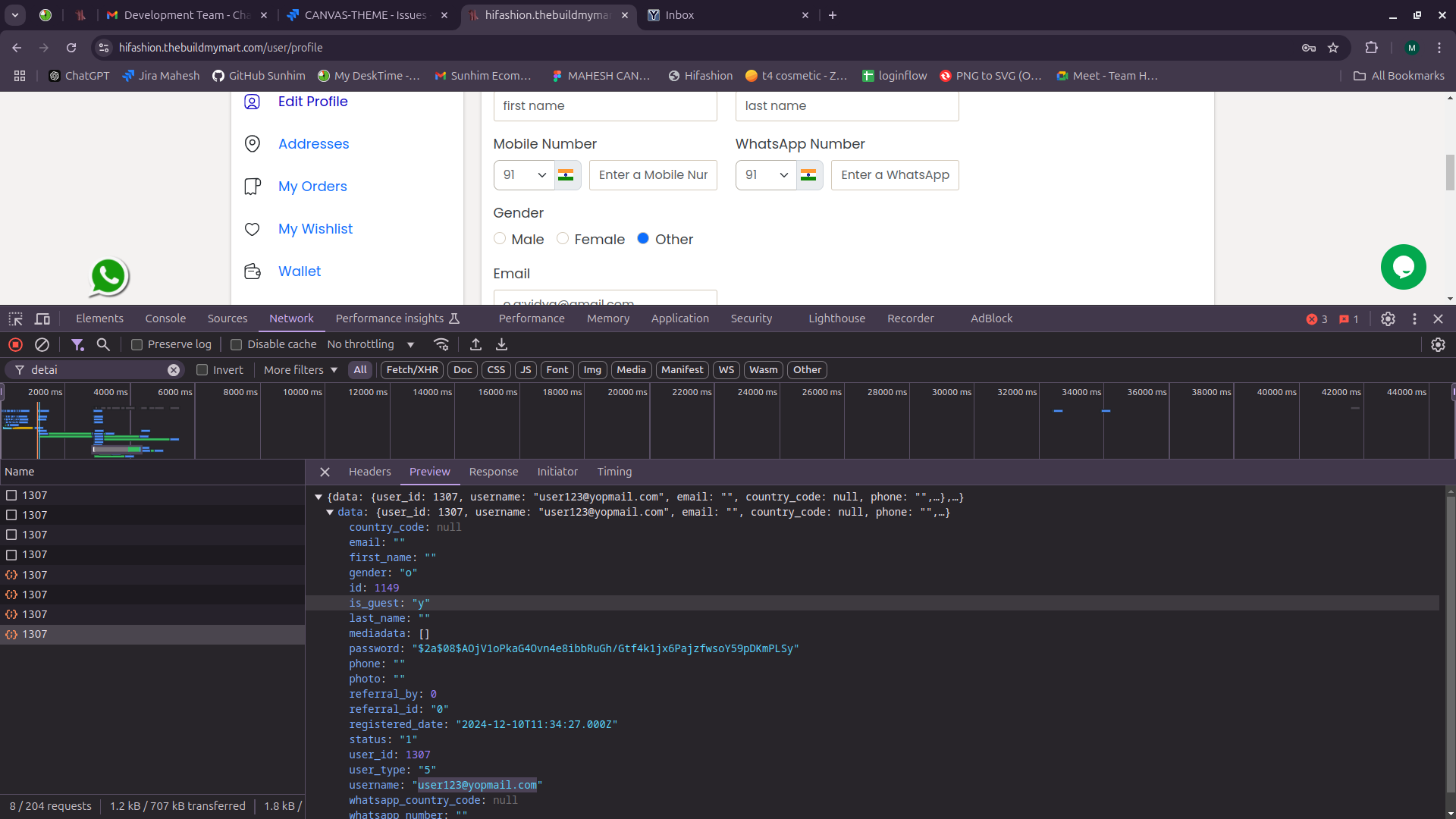Toggle Preserve log checkbox
The height and width of the screenshot is (819, 1456).
pyautogui.click(x=136, y=344)
